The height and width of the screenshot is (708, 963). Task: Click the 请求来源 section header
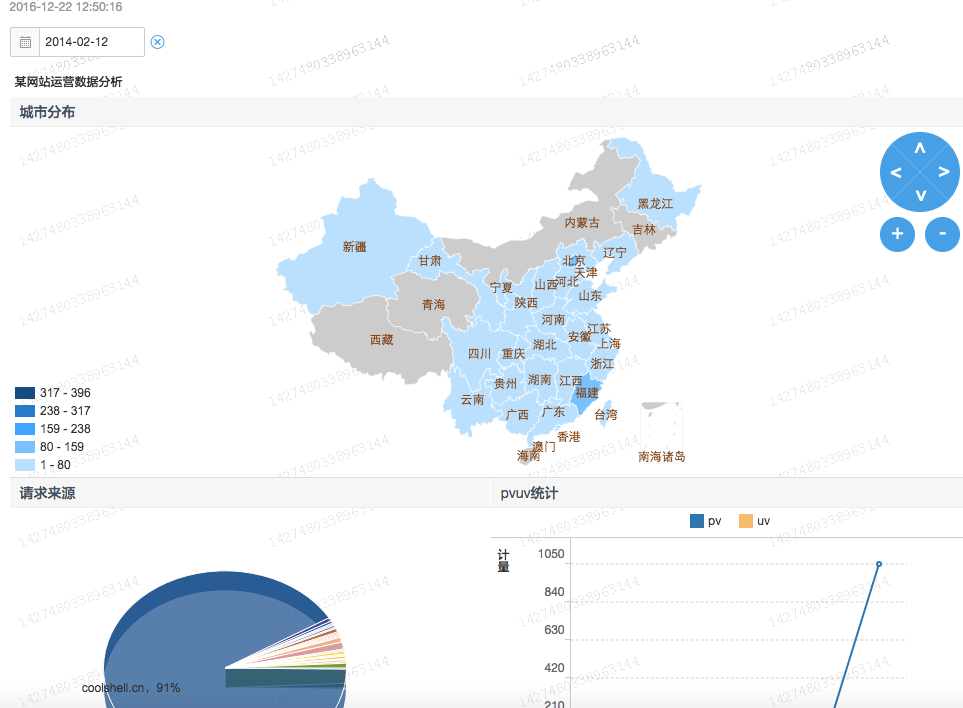coord(47,493)
